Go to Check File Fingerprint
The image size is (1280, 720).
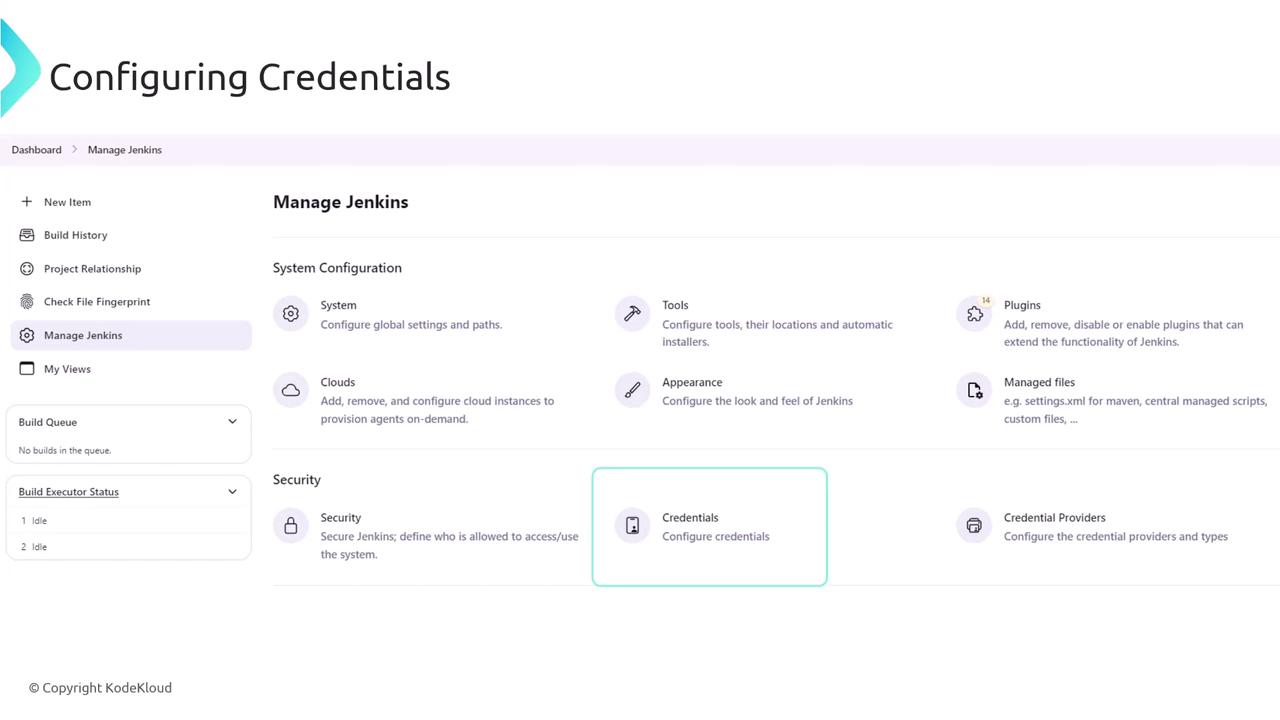click(96, 302)
